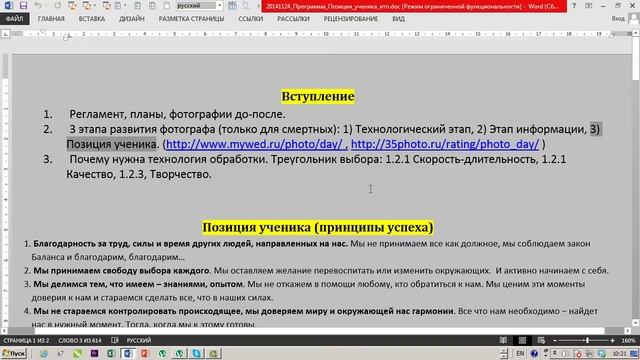Click the Undo arrow in quick access toolbar
This screenshot has height=360, width=640.
tap(38, 5)
